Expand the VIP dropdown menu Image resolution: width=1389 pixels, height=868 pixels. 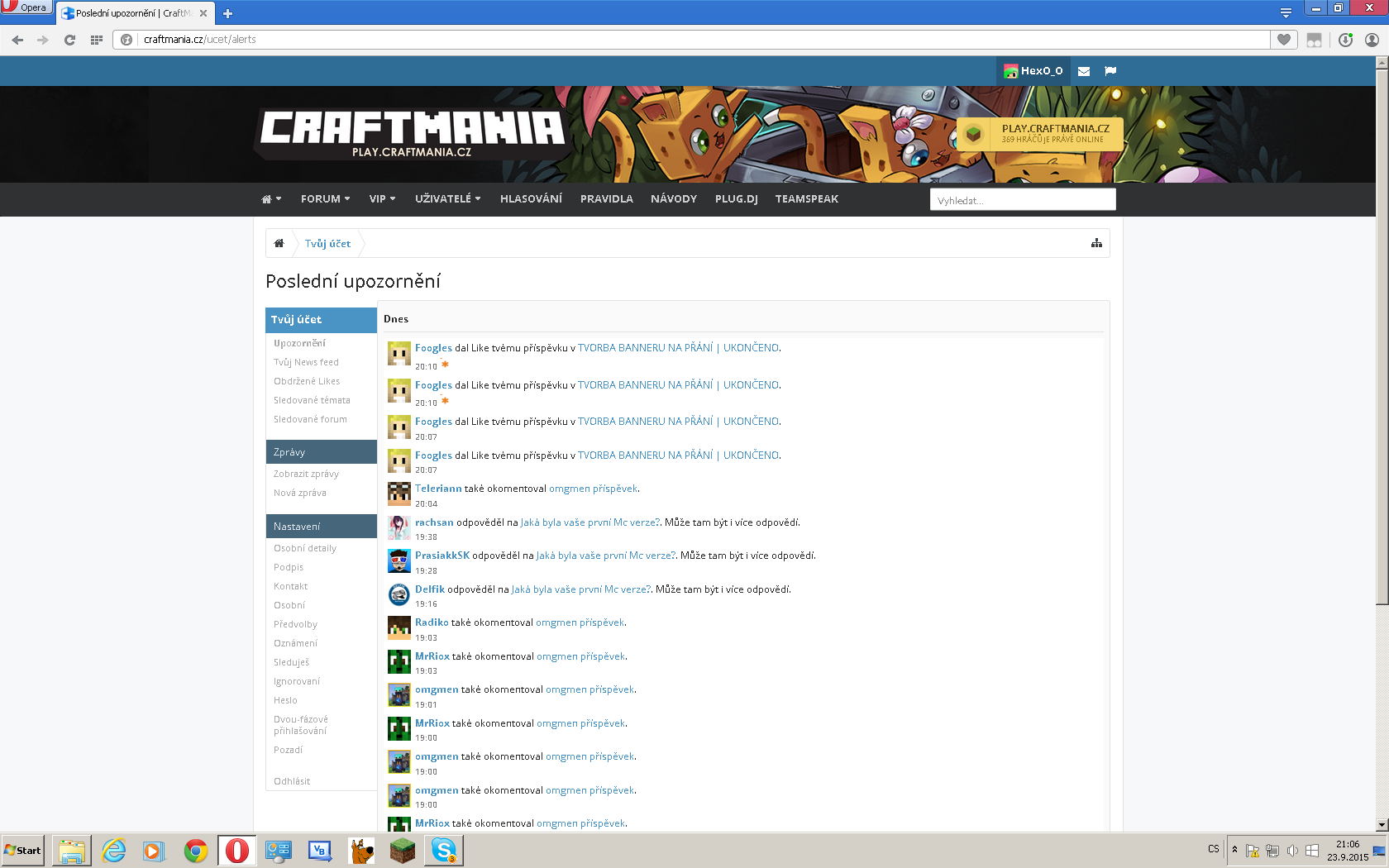[382, 199]
